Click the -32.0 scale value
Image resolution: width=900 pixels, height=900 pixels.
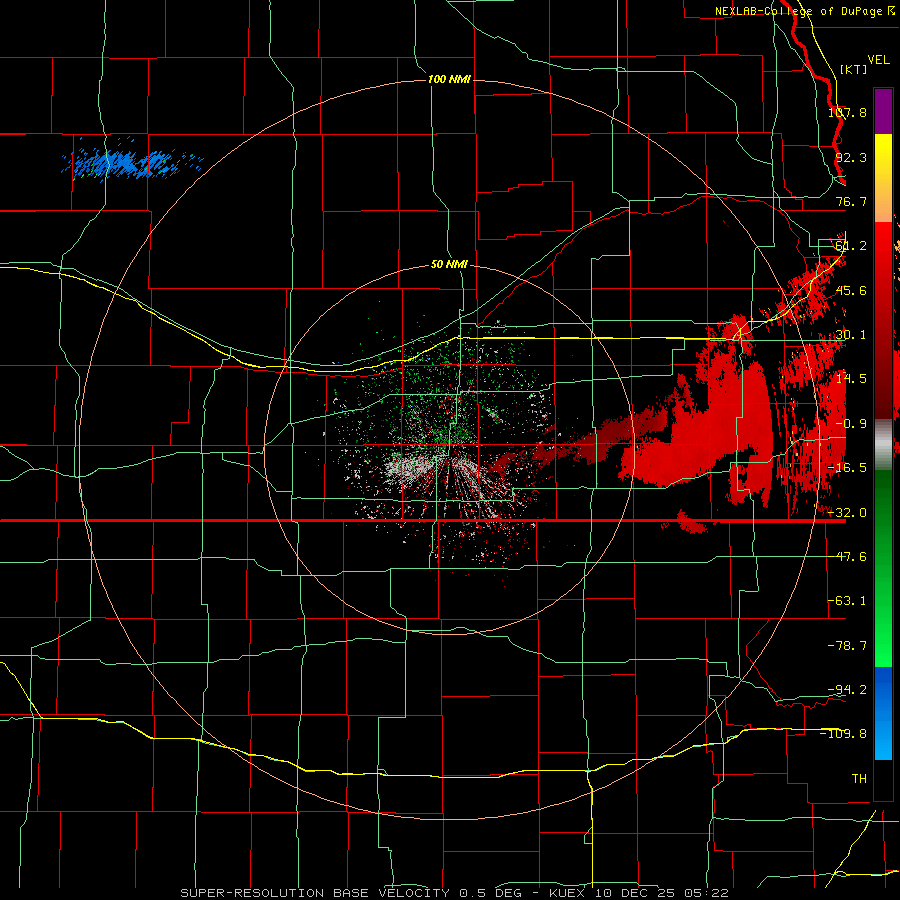[848, 513]
